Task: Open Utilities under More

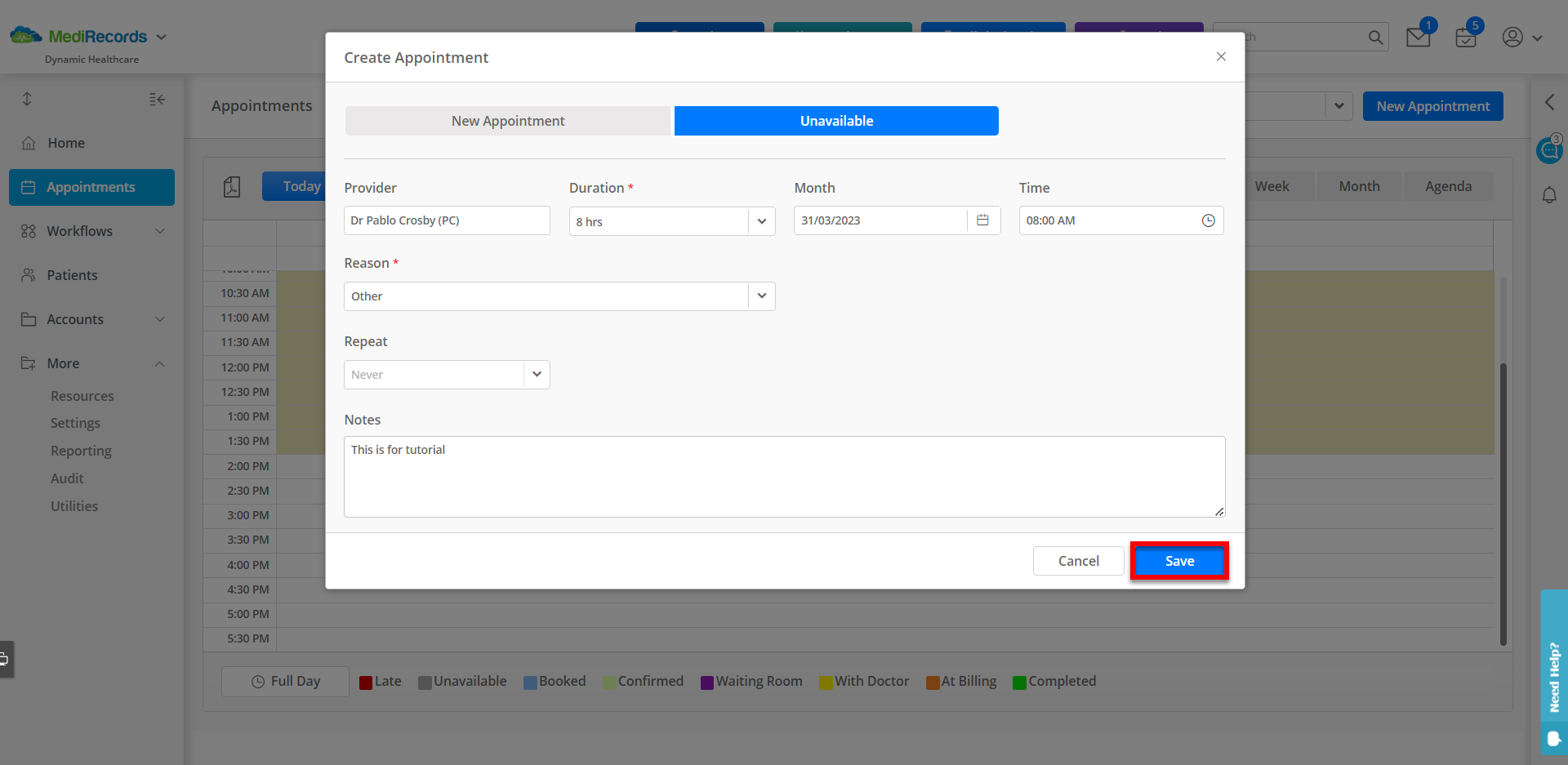Action: coord(74,506)
